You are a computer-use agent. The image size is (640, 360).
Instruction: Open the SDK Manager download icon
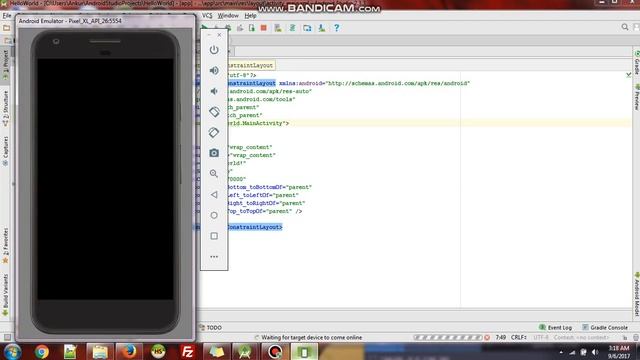point(322,28)
